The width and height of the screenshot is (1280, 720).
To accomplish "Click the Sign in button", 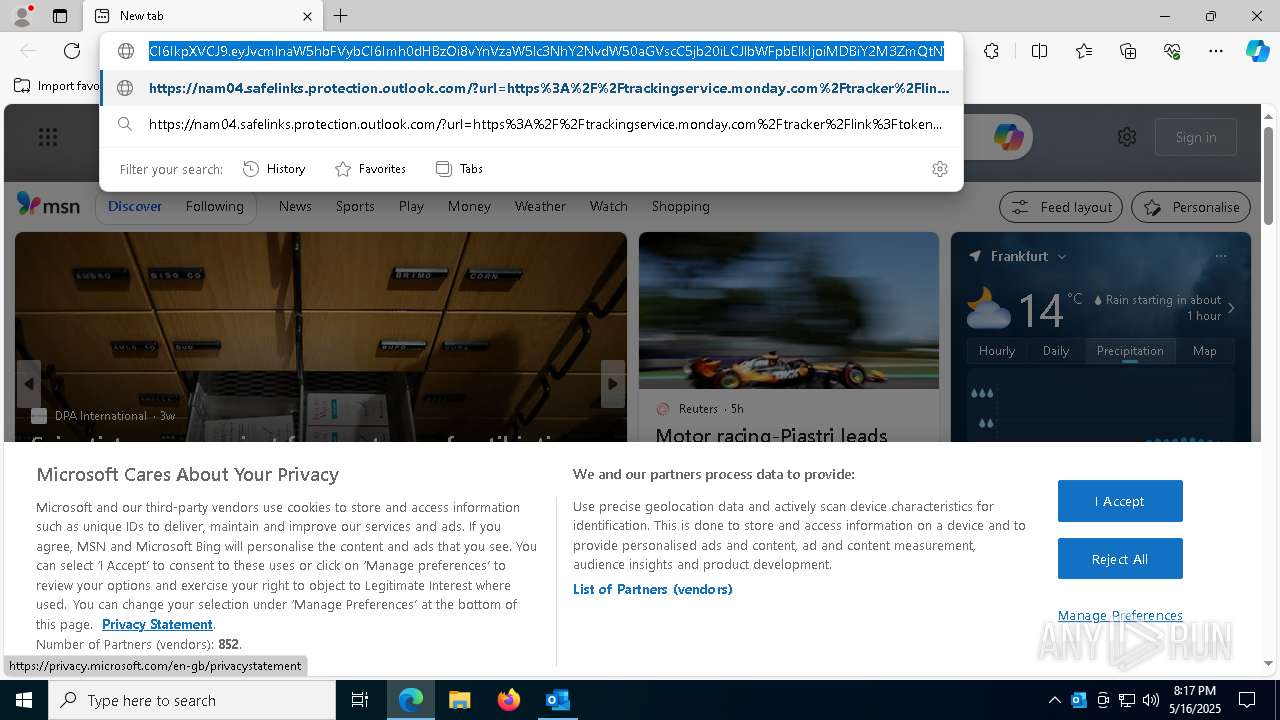I will tap(1196, 137).
